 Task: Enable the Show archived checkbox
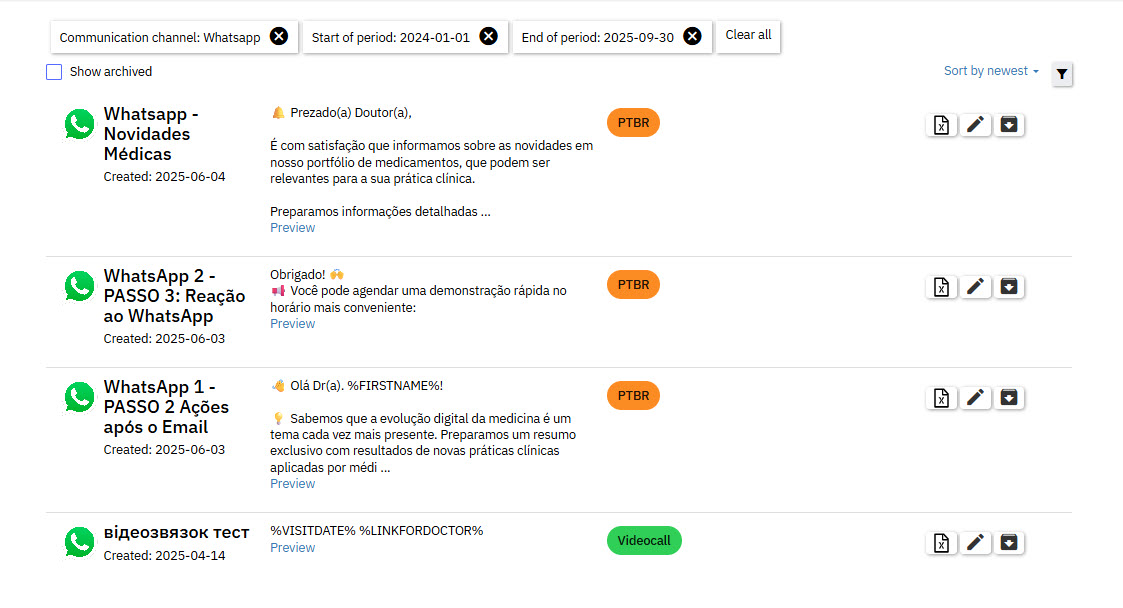54,72
